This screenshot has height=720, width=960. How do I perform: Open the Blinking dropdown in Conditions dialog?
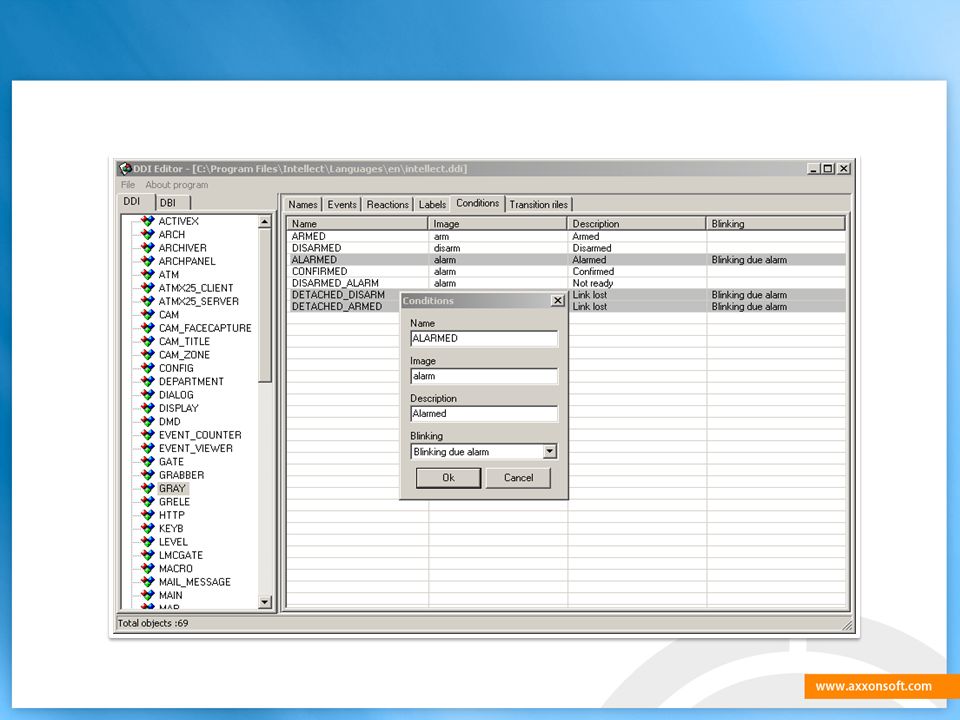point(550,452)
